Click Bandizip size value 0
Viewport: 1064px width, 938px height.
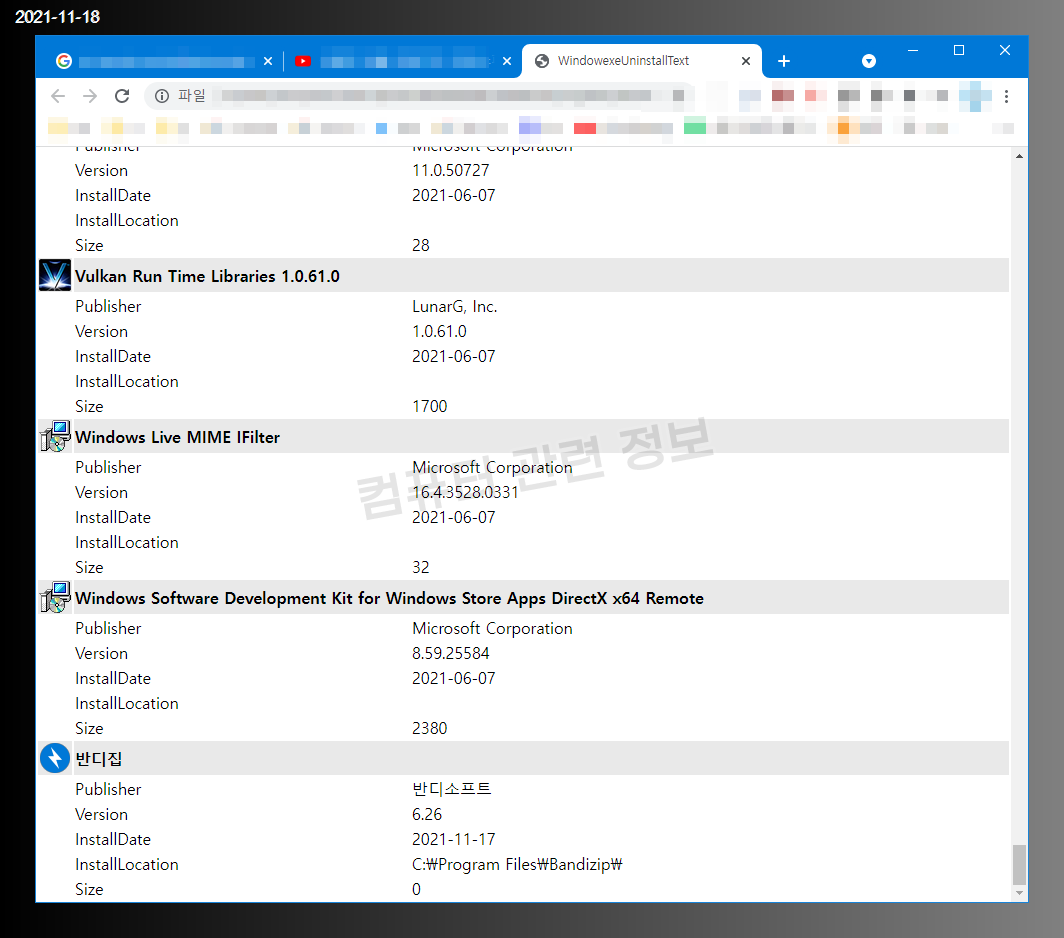pyautogui.click(x=417, y=889)
